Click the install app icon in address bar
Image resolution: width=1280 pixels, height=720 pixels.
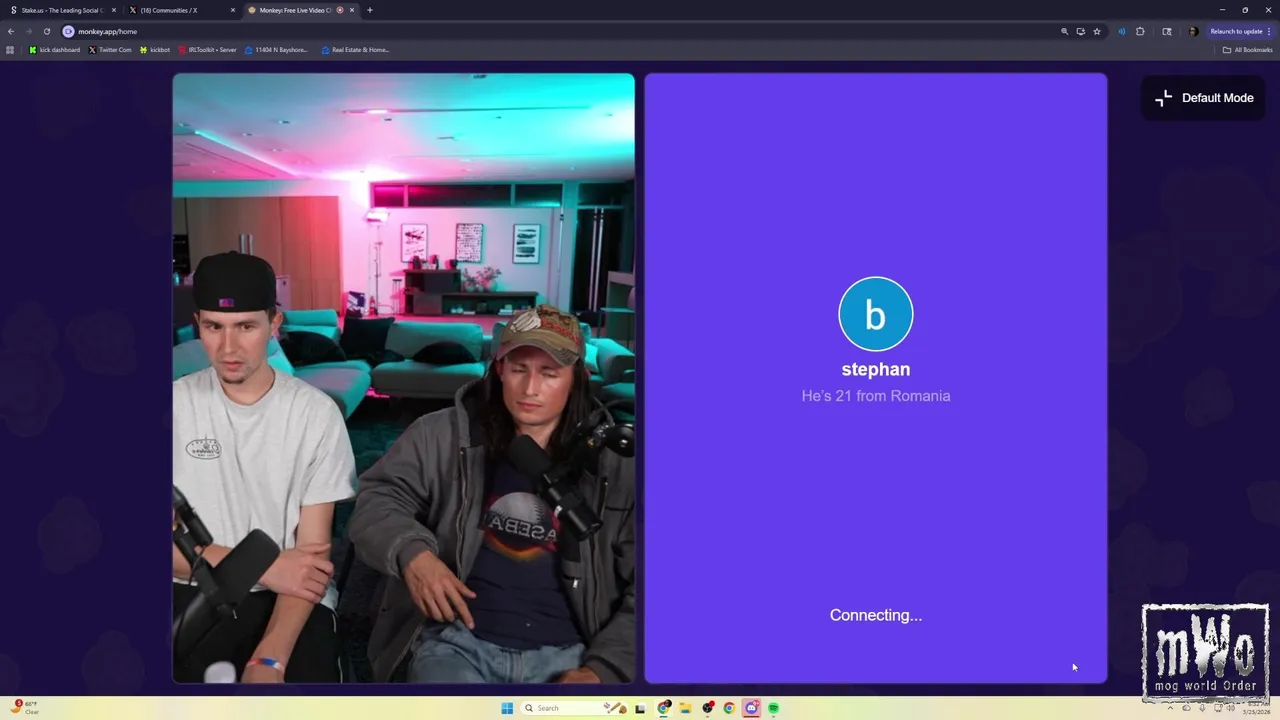coord(1080,31)
